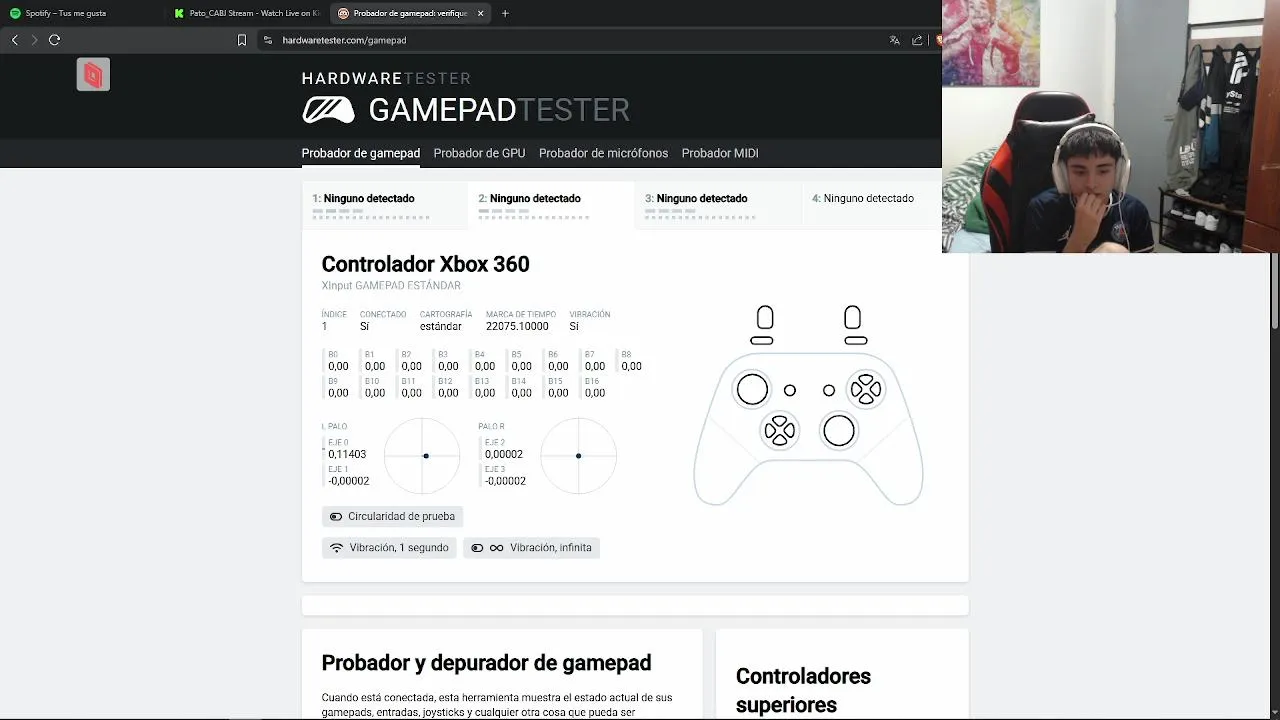This screenshot has height=720, width=1280.
Task: Click the HARDWARETESTER header link
Action: tap(386, 78)
